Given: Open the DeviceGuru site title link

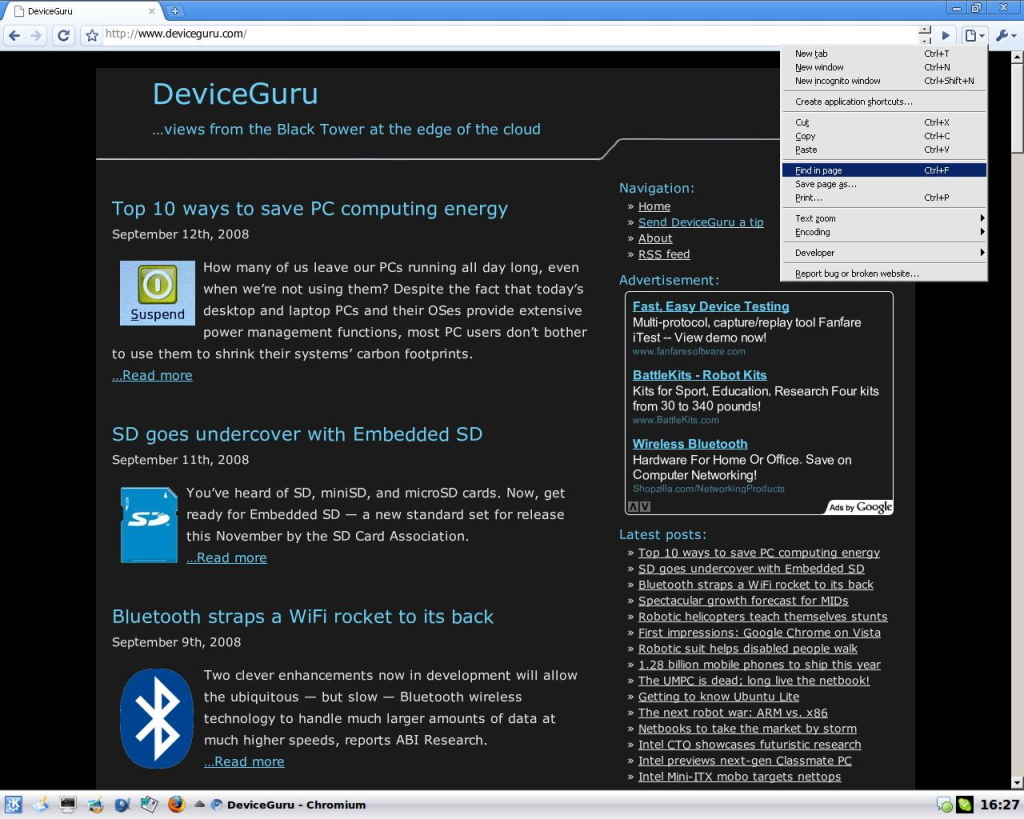Looking at the screenshot, I should pyautogui.click(x=235, y=94).
